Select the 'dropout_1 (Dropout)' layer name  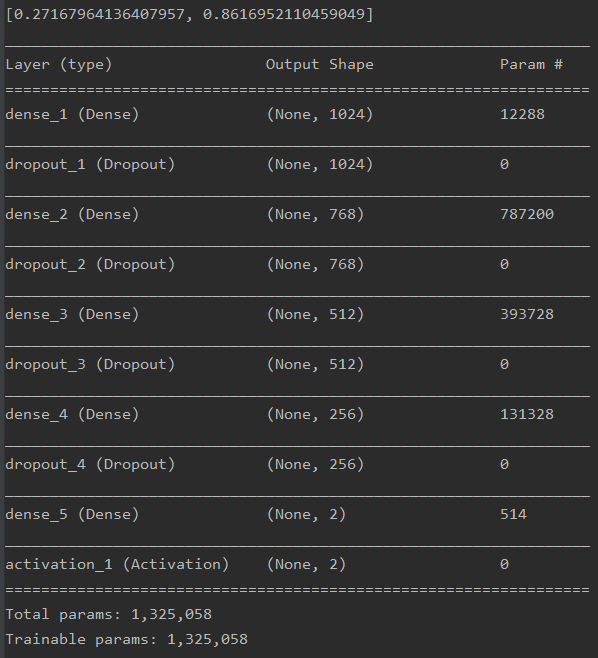[90, 164]
